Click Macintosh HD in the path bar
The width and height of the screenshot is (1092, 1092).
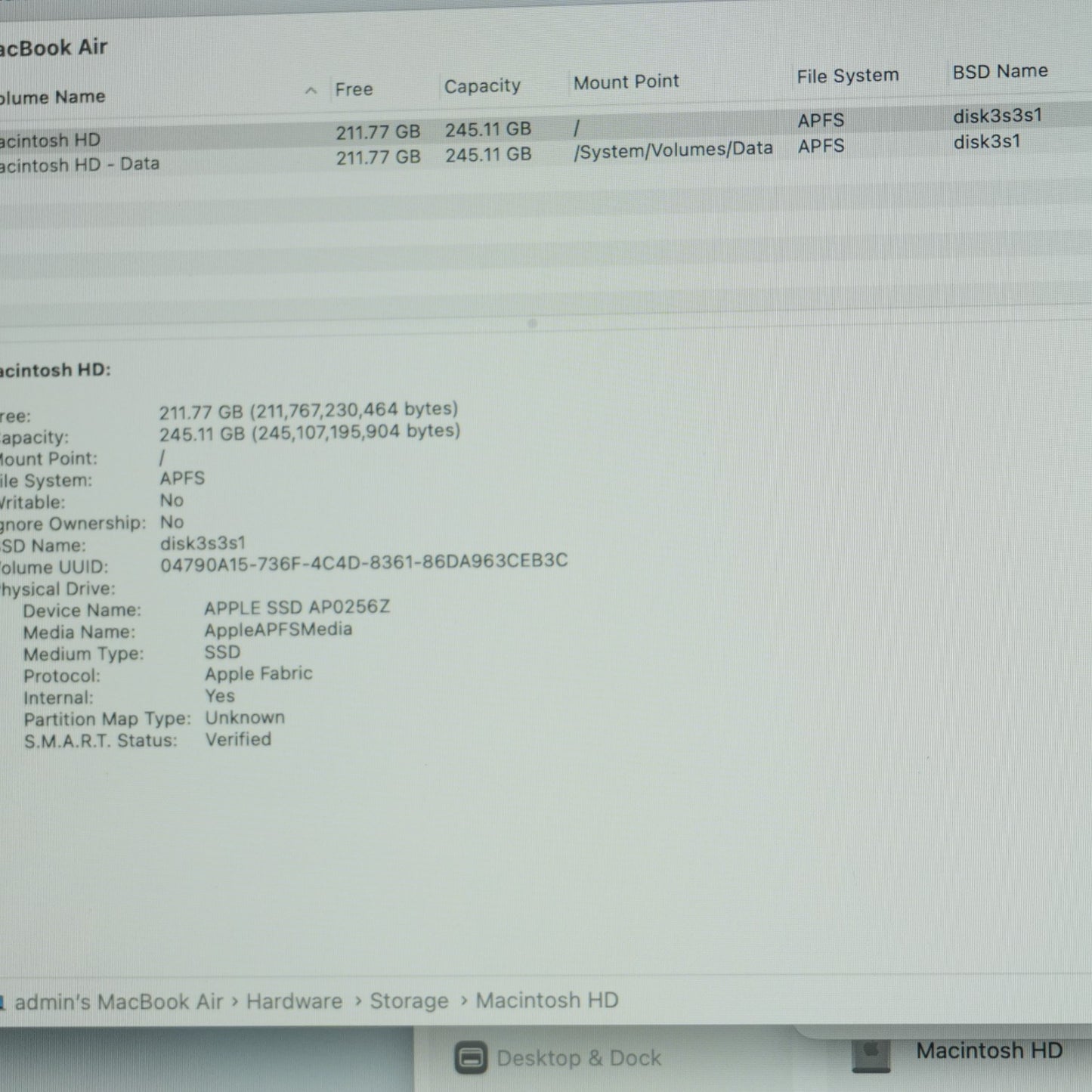pyautogui.click(x=547, y=1000)
